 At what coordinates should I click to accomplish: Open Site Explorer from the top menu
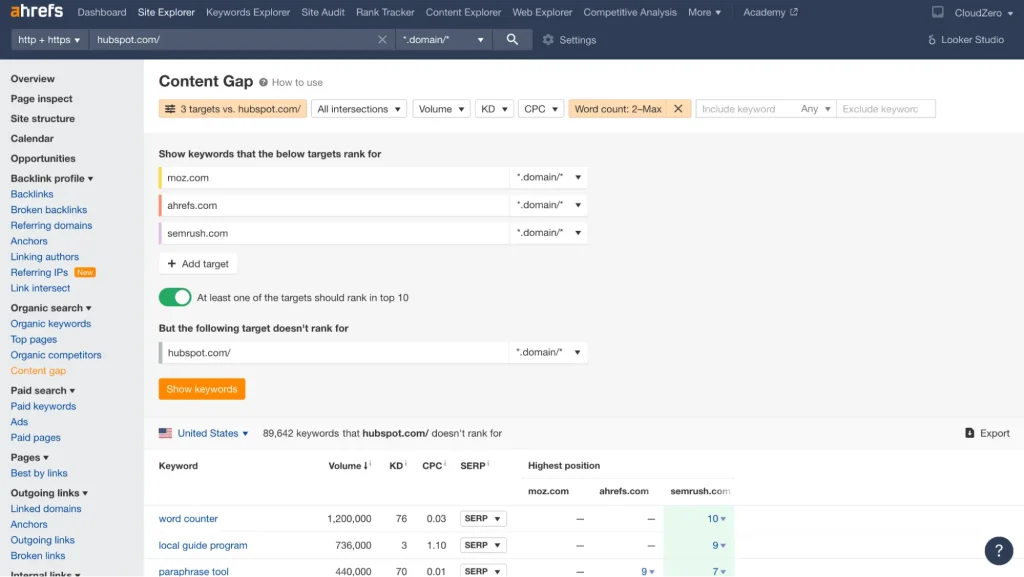coord(166,13)
